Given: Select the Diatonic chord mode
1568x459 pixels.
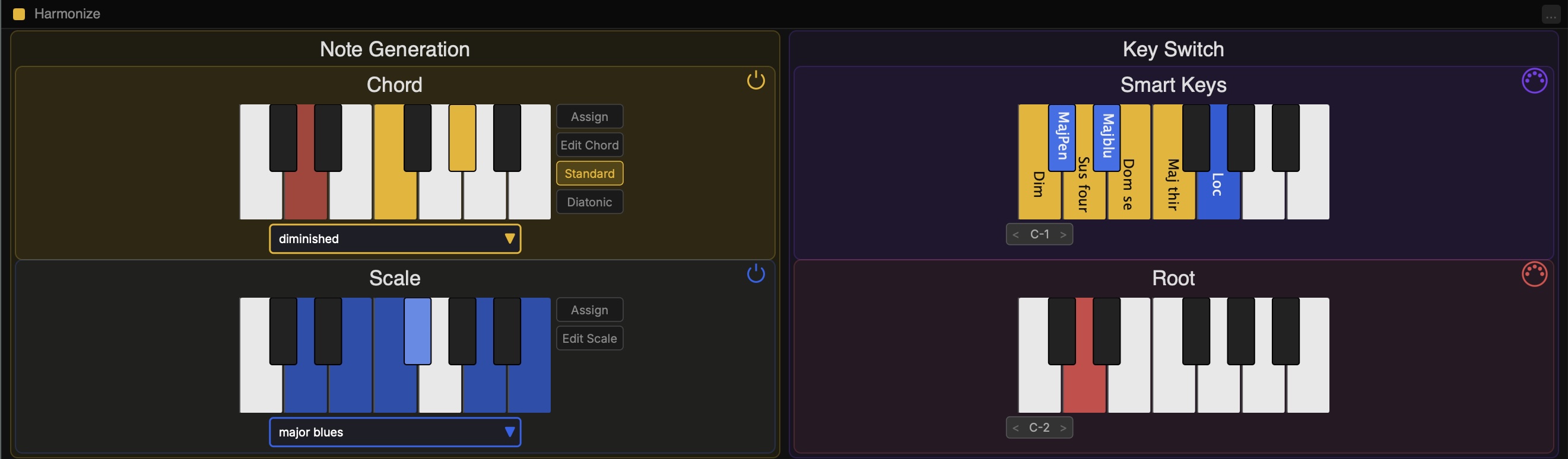Looking at the screenshot, I should tap(589, 202).
